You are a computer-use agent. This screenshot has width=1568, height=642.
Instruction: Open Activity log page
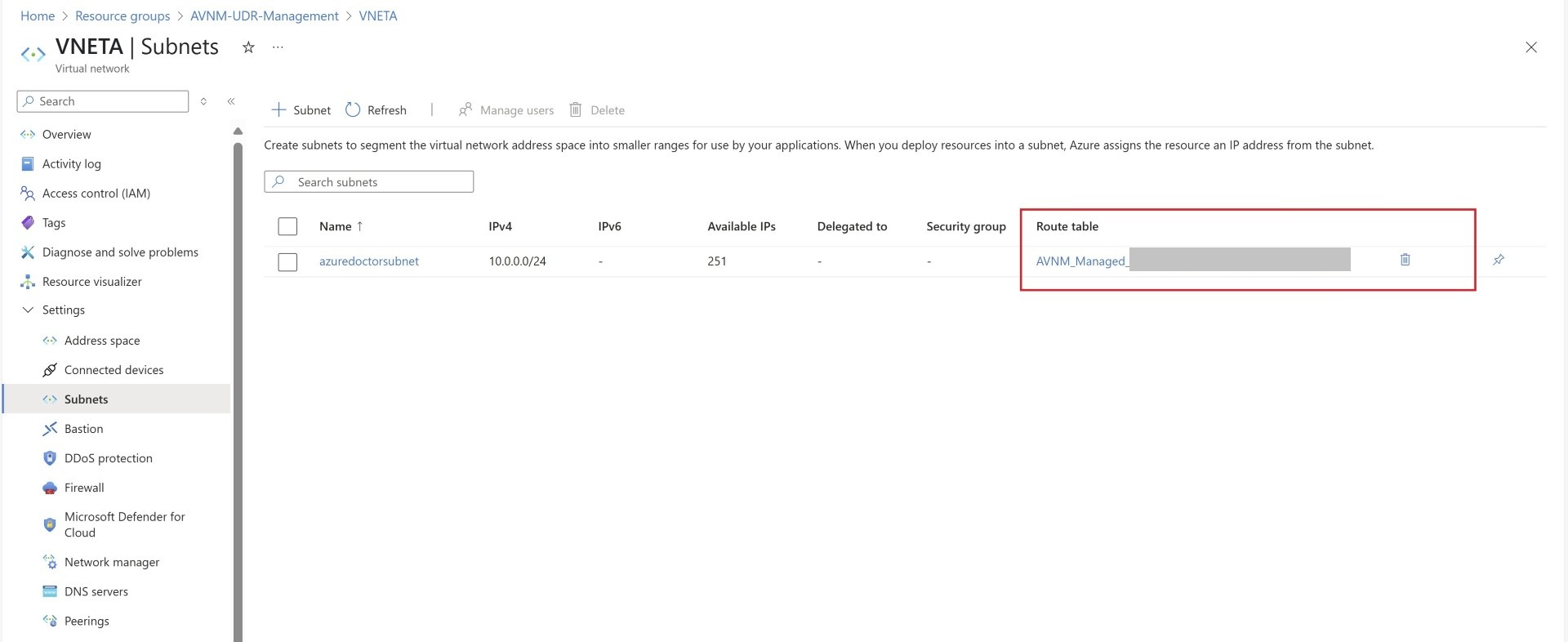tap(72, 164)
